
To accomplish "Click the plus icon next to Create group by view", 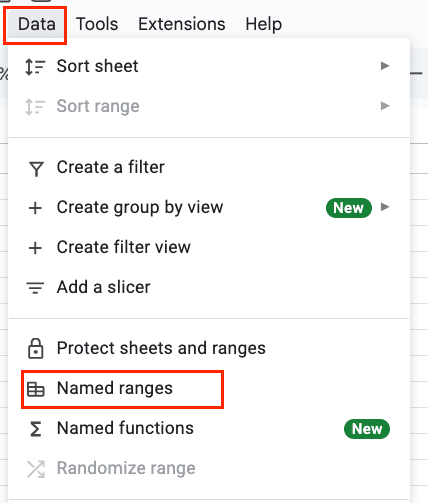I will tap(35, 208).
